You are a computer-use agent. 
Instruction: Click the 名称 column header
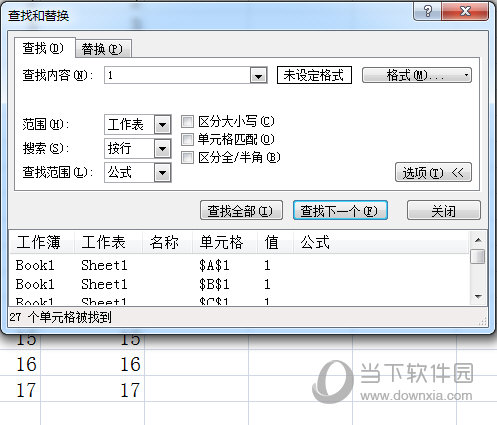point(167,242)
